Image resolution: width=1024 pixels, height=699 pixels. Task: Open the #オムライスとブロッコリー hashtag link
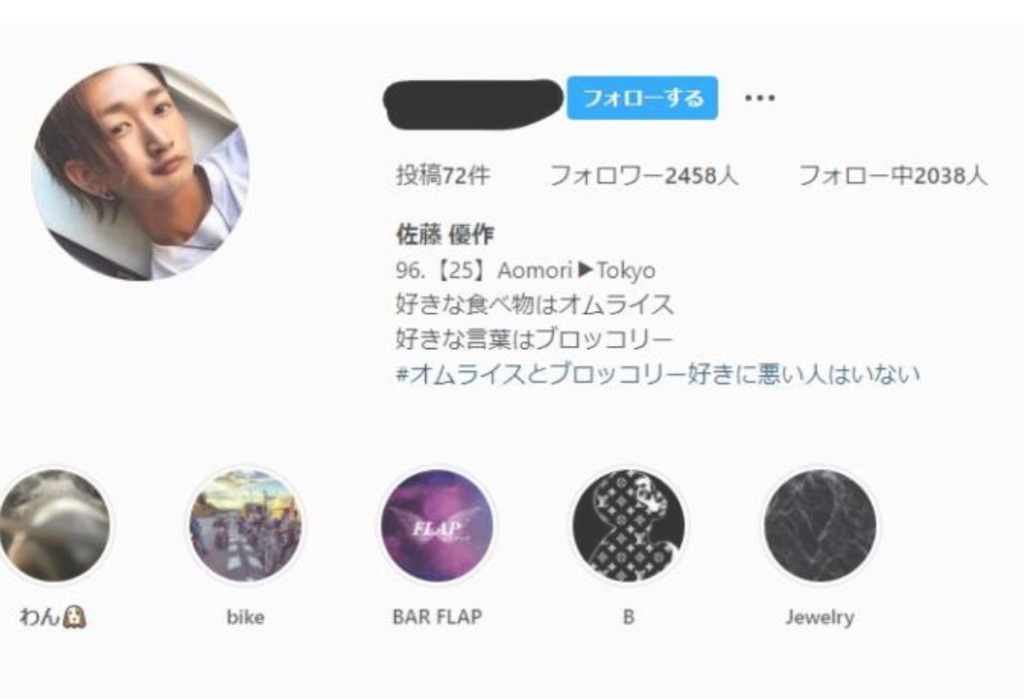click(x=658, y=374)
